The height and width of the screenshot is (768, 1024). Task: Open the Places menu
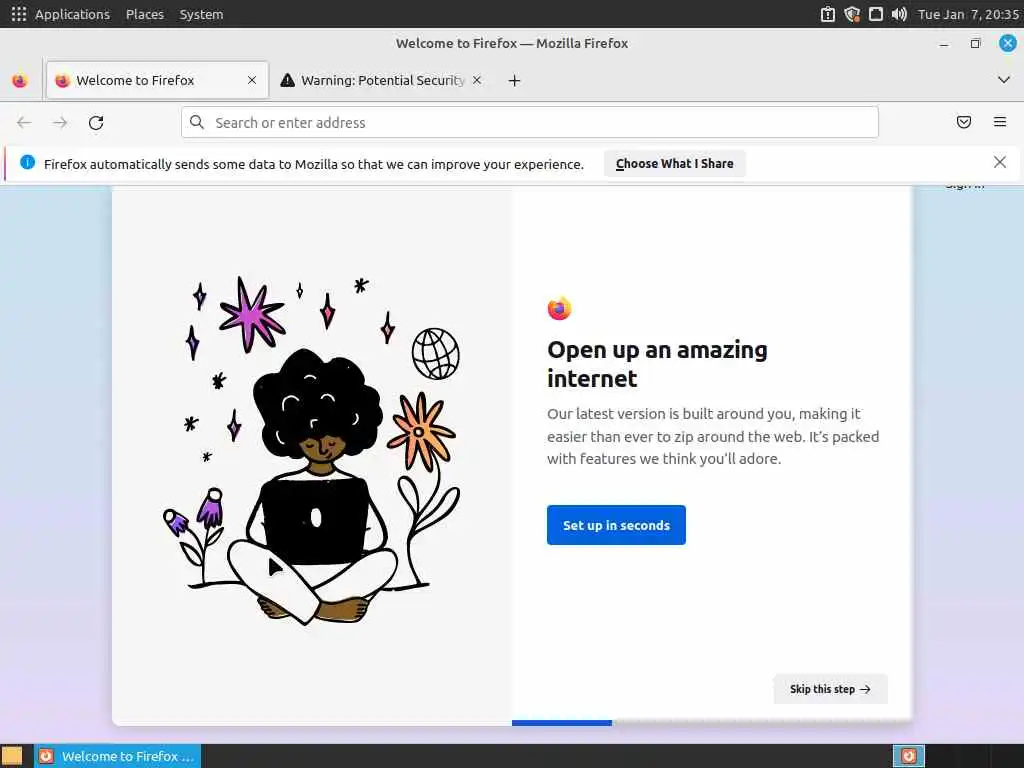[145, 14]
